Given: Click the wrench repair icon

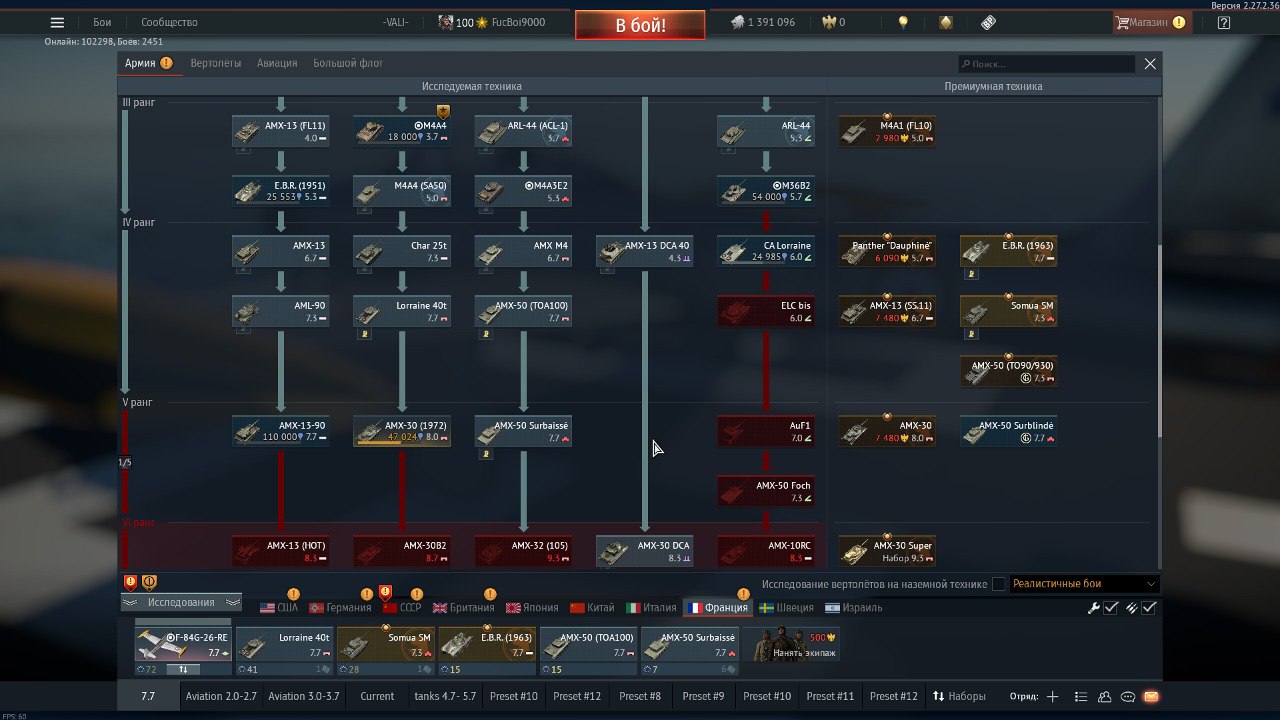Looking at the screenshot, I should click(x=1094, y=607).
